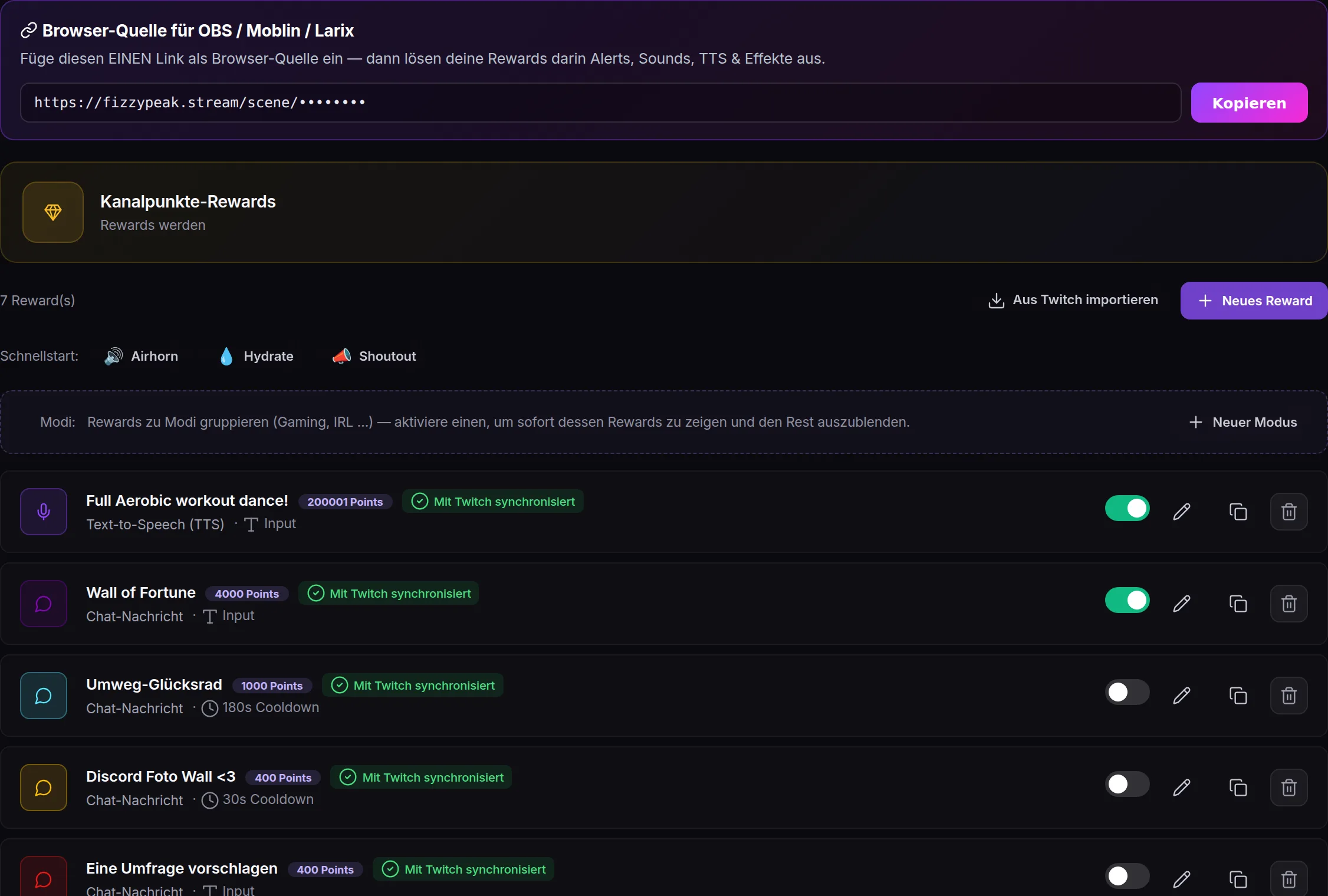Image resolution: width=1328 pixels, height=896 pixels.
Task: Click the 1000 Points badge
Action: tap(272, 686)
